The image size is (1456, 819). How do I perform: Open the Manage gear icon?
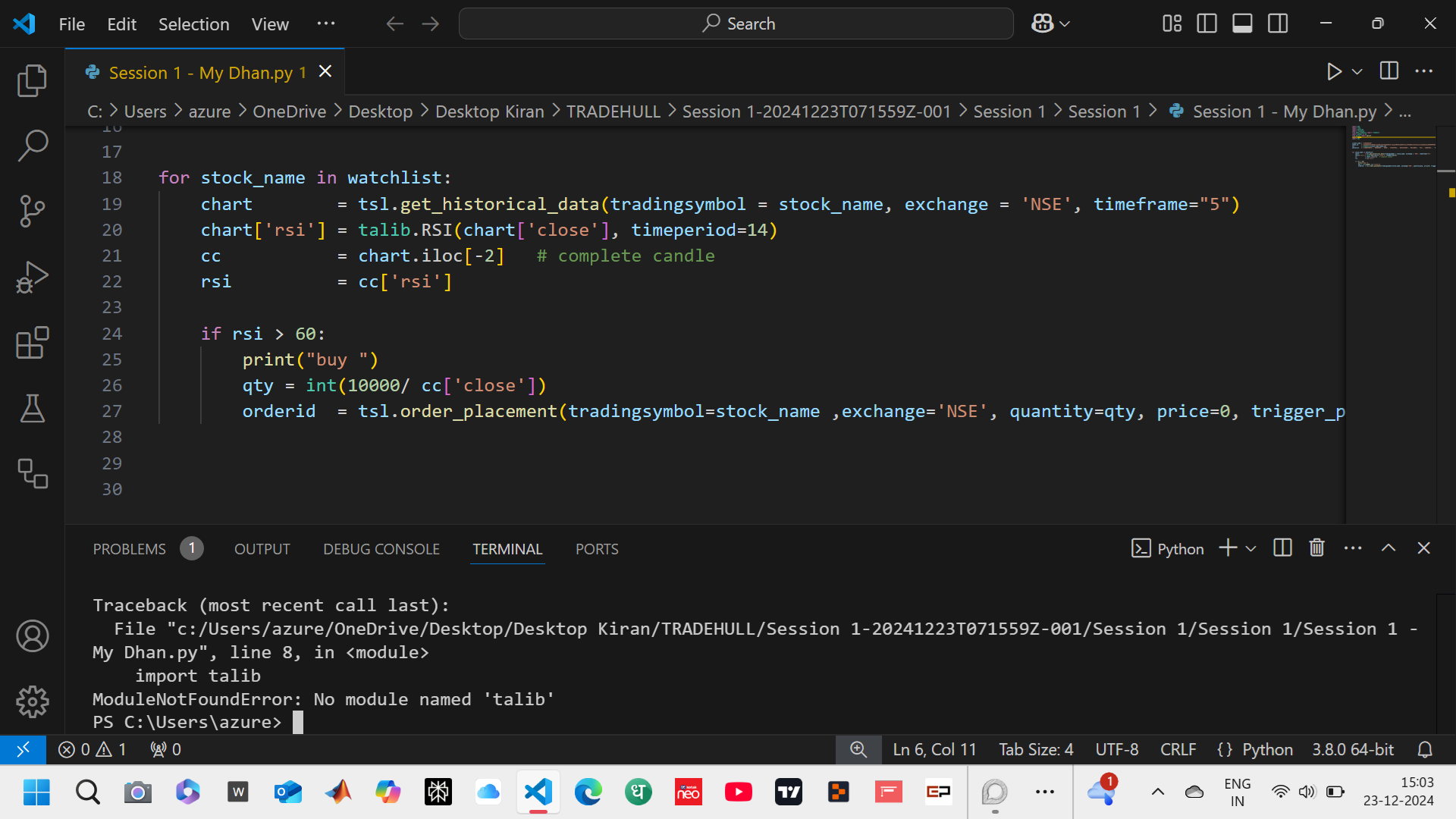[32, 701]
